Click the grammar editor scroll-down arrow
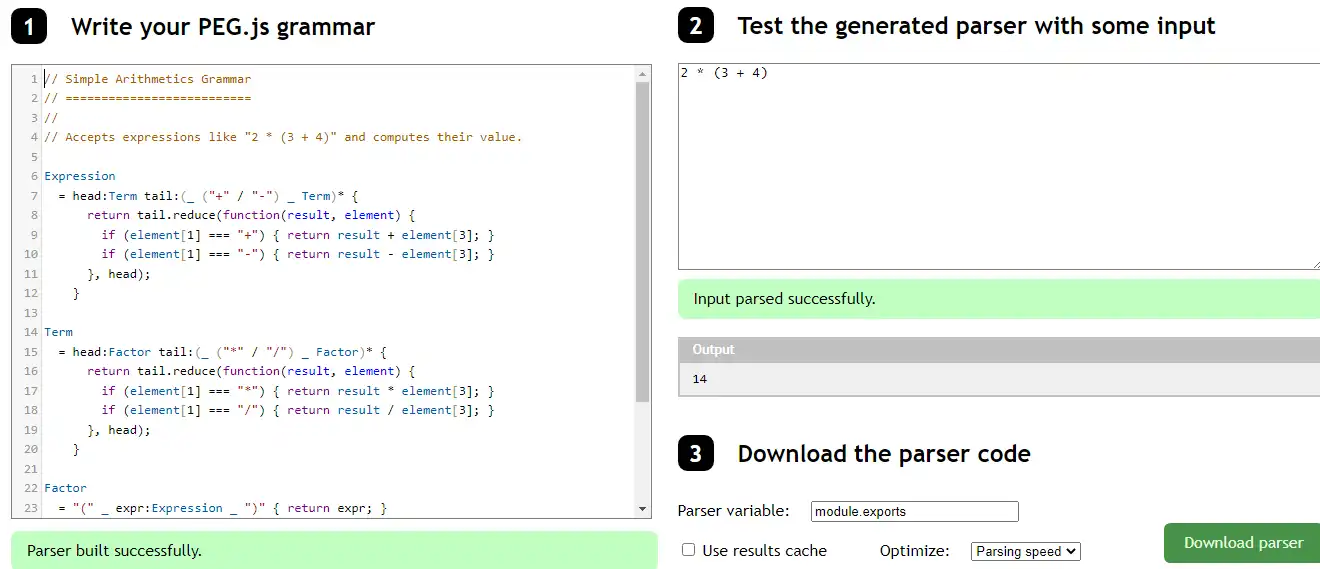 [x=643, y=509]
